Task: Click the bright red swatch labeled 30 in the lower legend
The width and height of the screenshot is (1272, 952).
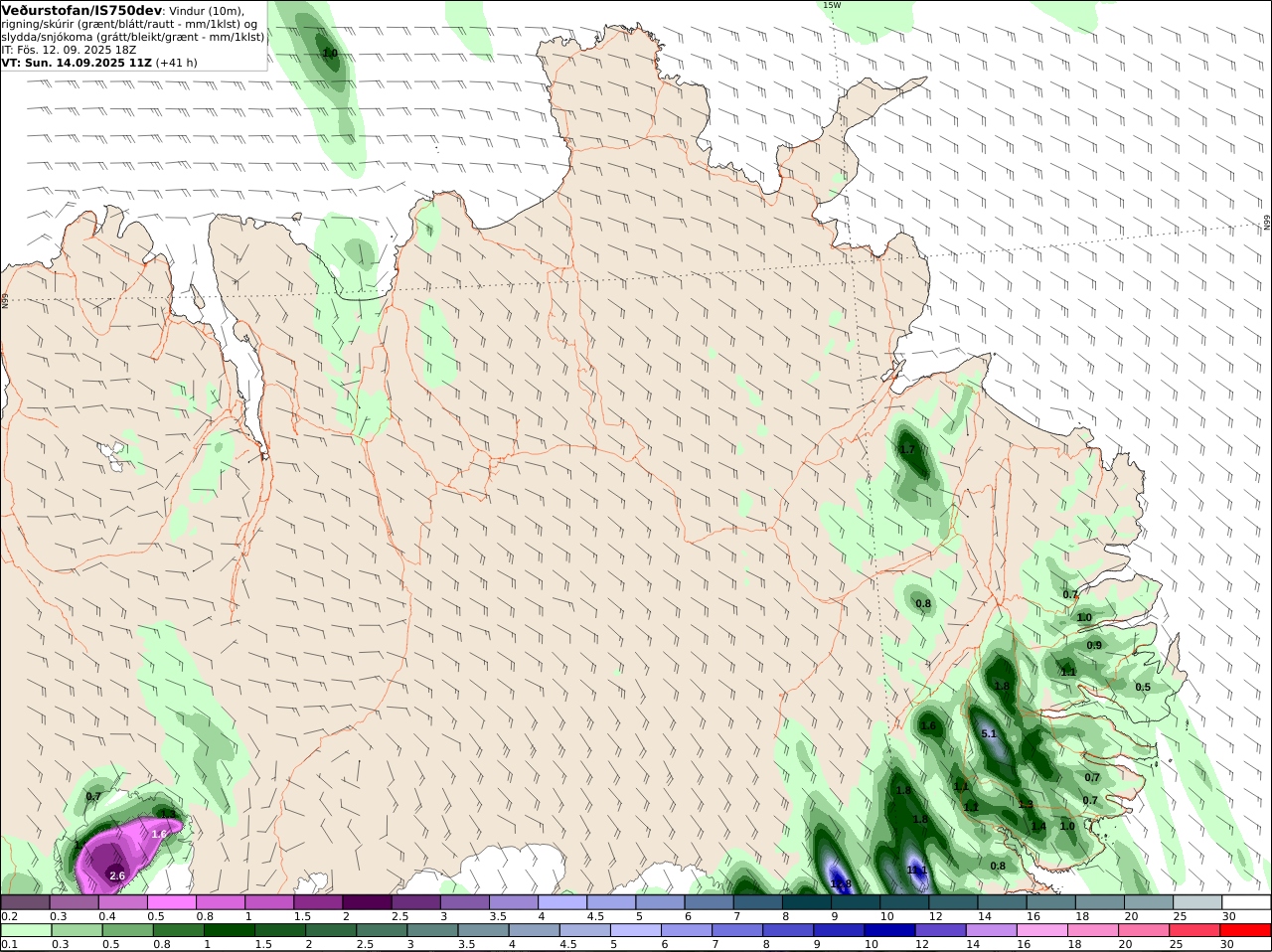Action: [1247, 930]
